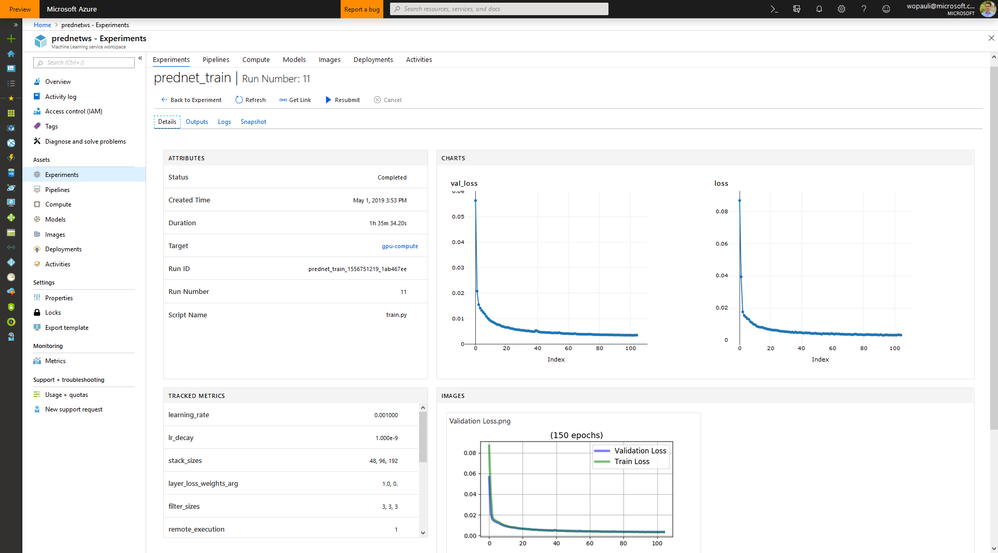Click top search resources field
This screenshot has width=998, height=553.
coord(499,9)
